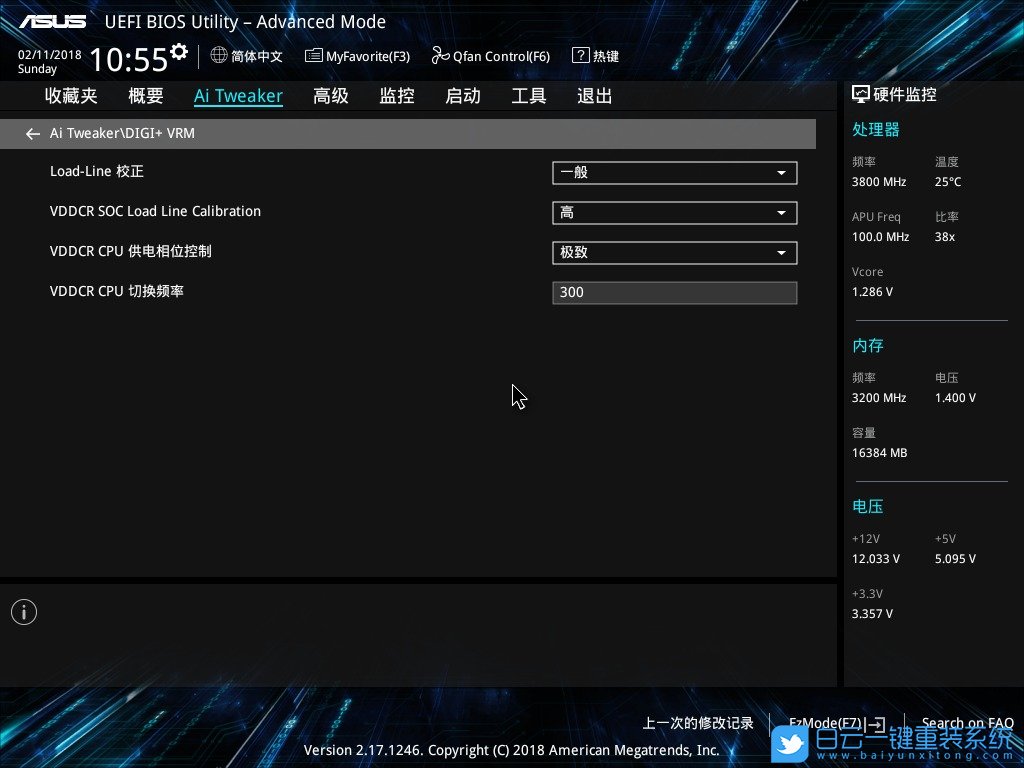The height and width of the screenshot is (768, 1024).
Task: View 上一次的修改记录 change log
Action: 697,722
